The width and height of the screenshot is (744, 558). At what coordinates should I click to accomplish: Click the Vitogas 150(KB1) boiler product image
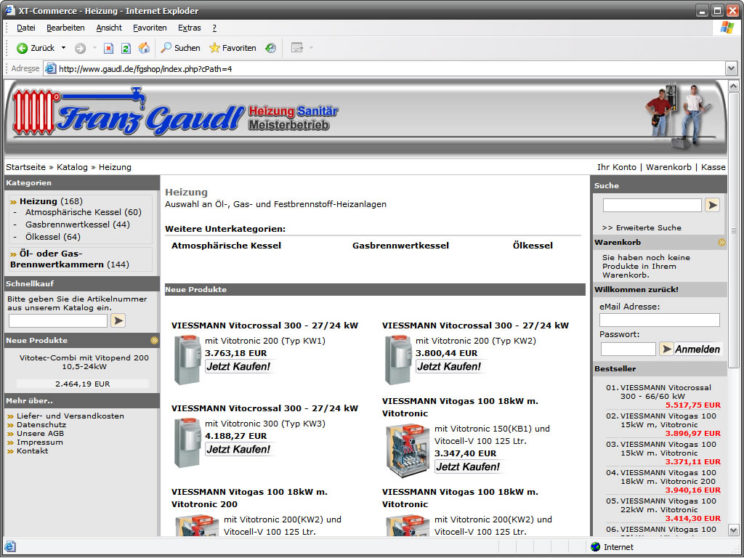click(x=407, y=450)
